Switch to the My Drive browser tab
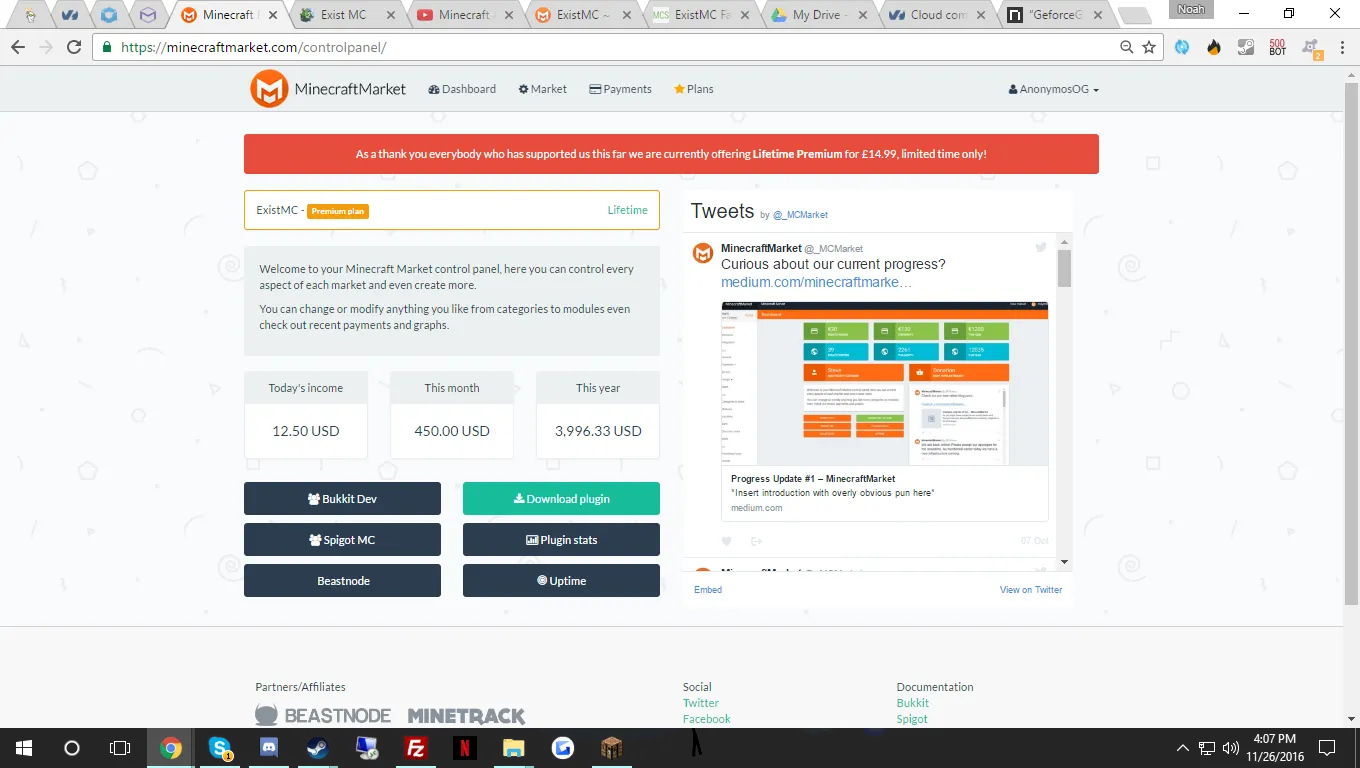1360x768 pixels. click(x=817, y=15)
